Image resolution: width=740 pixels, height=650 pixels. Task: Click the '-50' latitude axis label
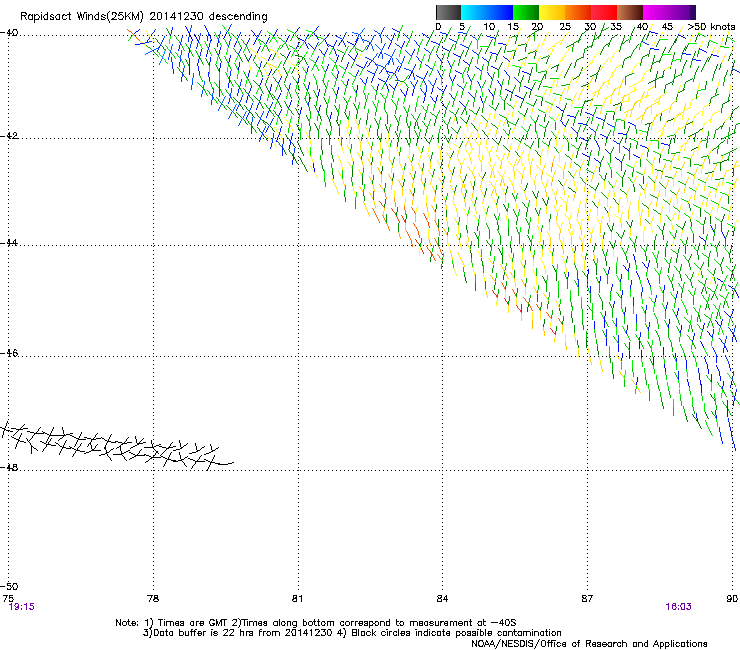[9, 587]
